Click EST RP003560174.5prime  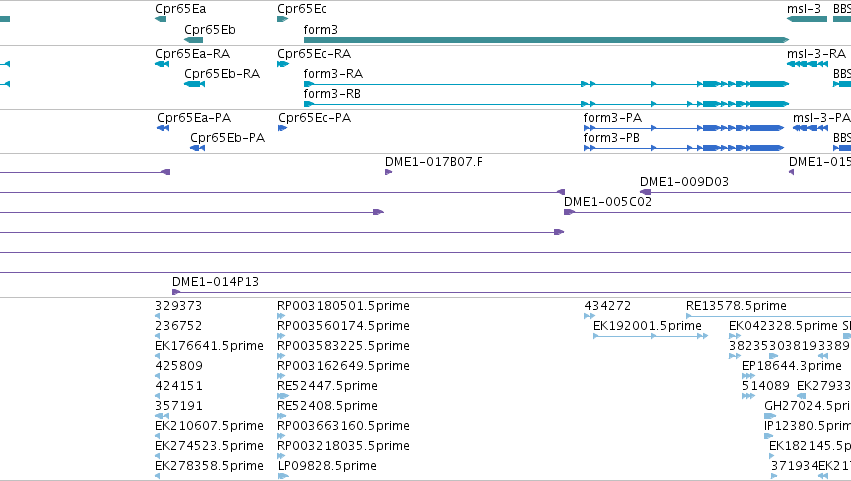[x=343, y=326]
